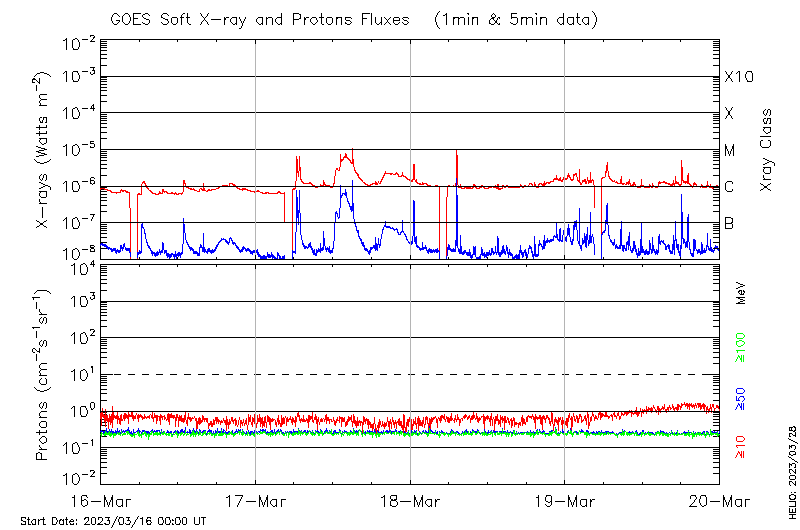Screen dimensions: 800x530
Task: Click the 'X-rays (Watts m-2)' axis label
Action: pyautogui.click(x=40, y=150)
